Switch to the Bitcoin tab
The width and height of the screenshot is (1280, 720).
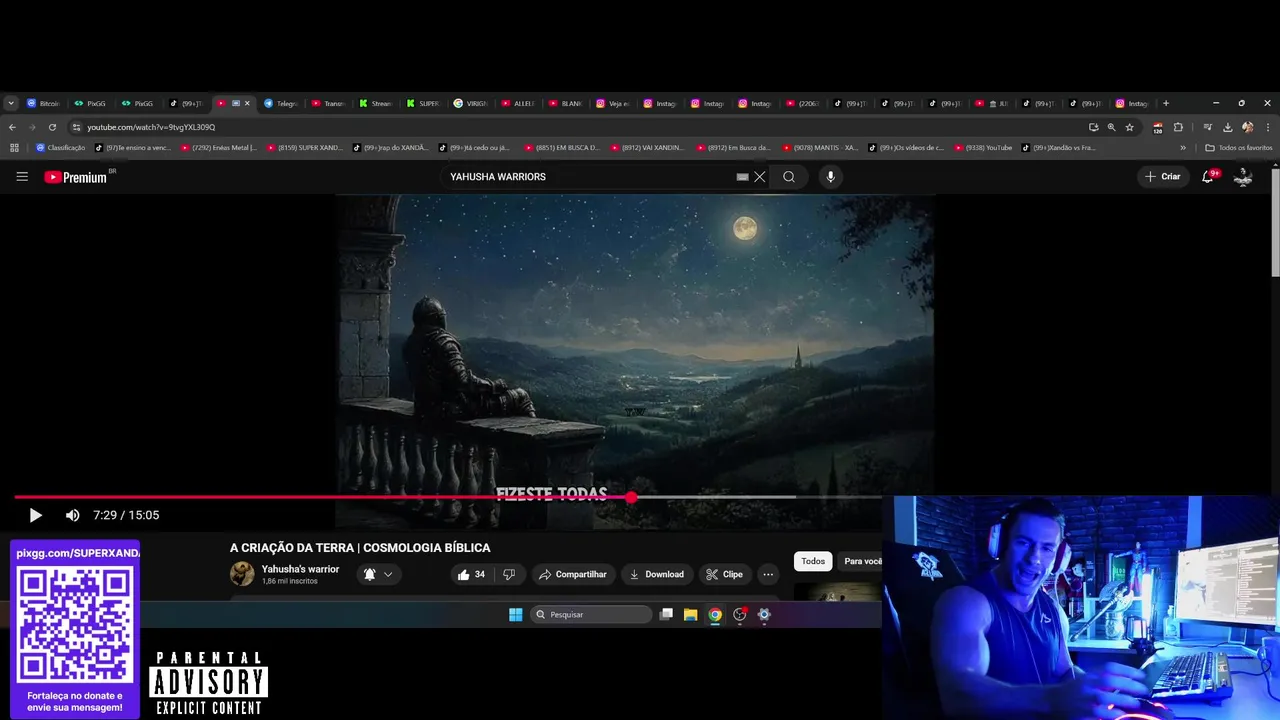(44, 103)
